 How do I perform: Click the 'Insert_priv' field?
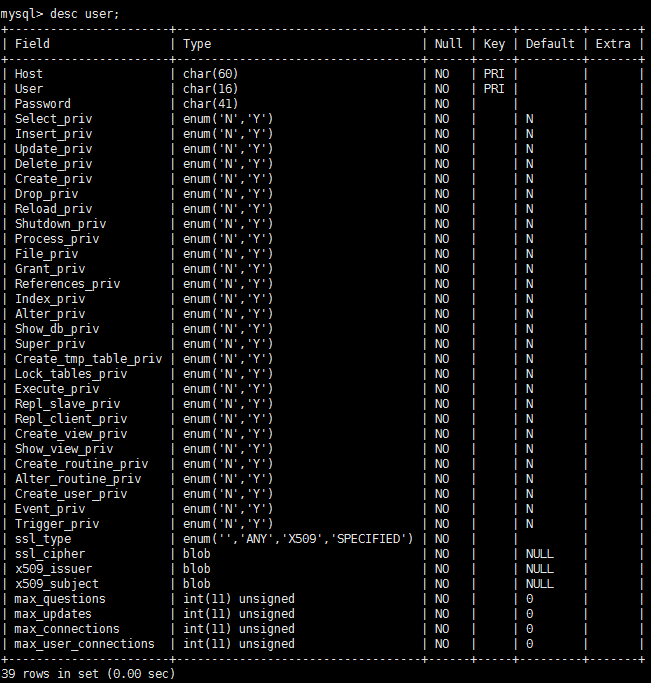tap(54, 134)
